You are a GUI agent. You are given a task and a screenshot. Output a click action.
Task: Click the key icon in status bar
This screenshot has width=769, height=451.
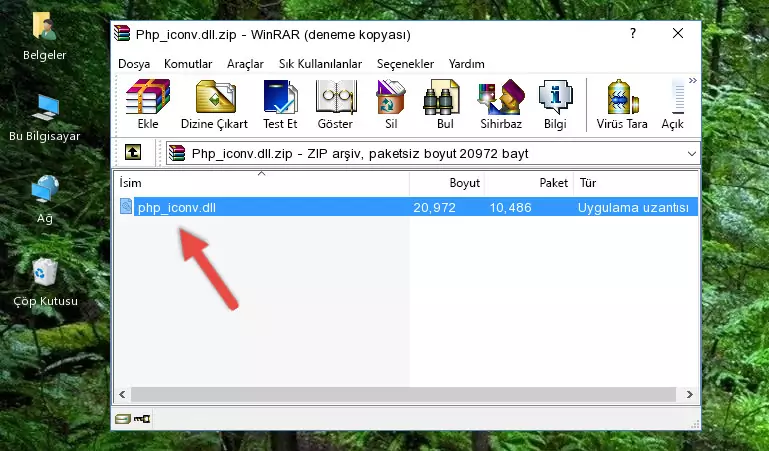click(x=142, y=419)
